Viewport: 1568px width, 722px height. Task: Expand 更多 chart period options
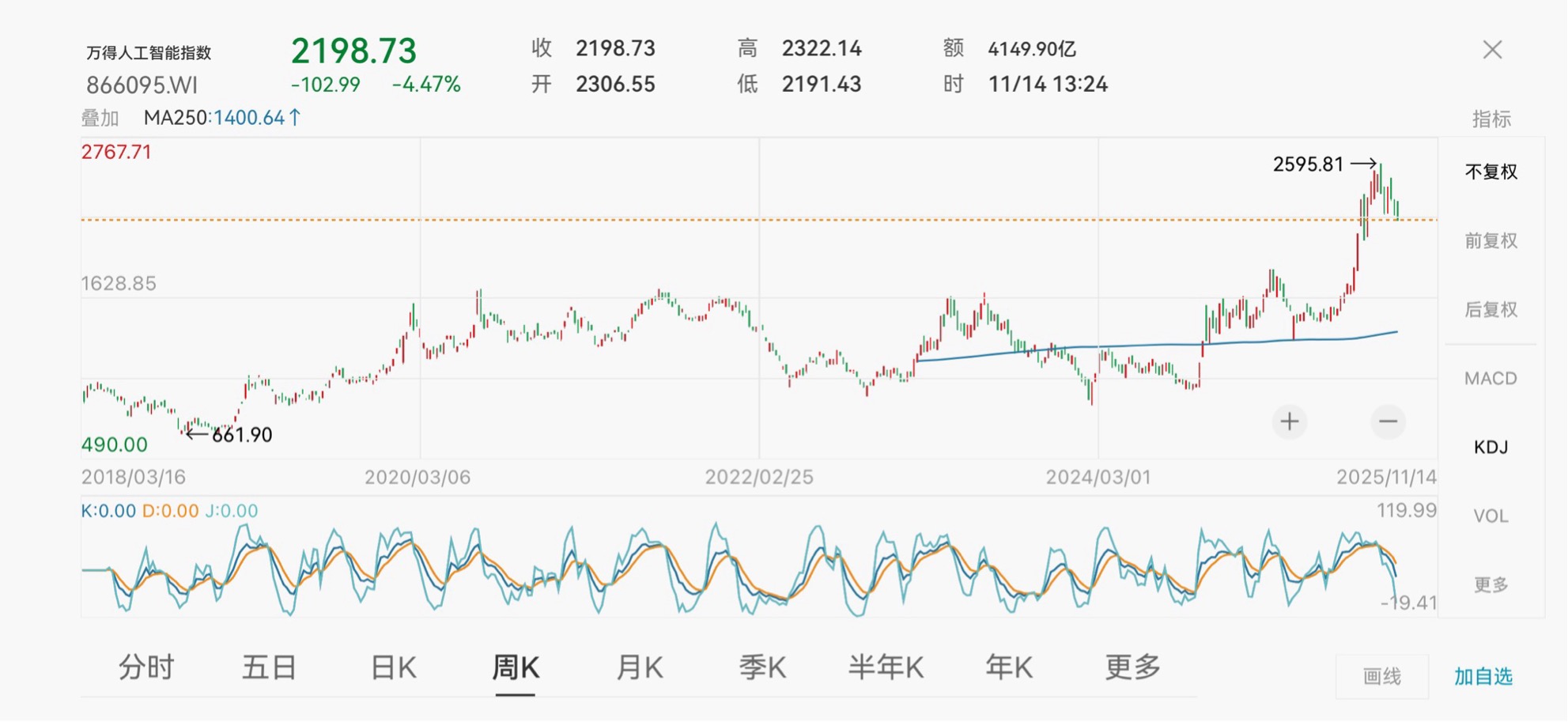(1132, 668)
